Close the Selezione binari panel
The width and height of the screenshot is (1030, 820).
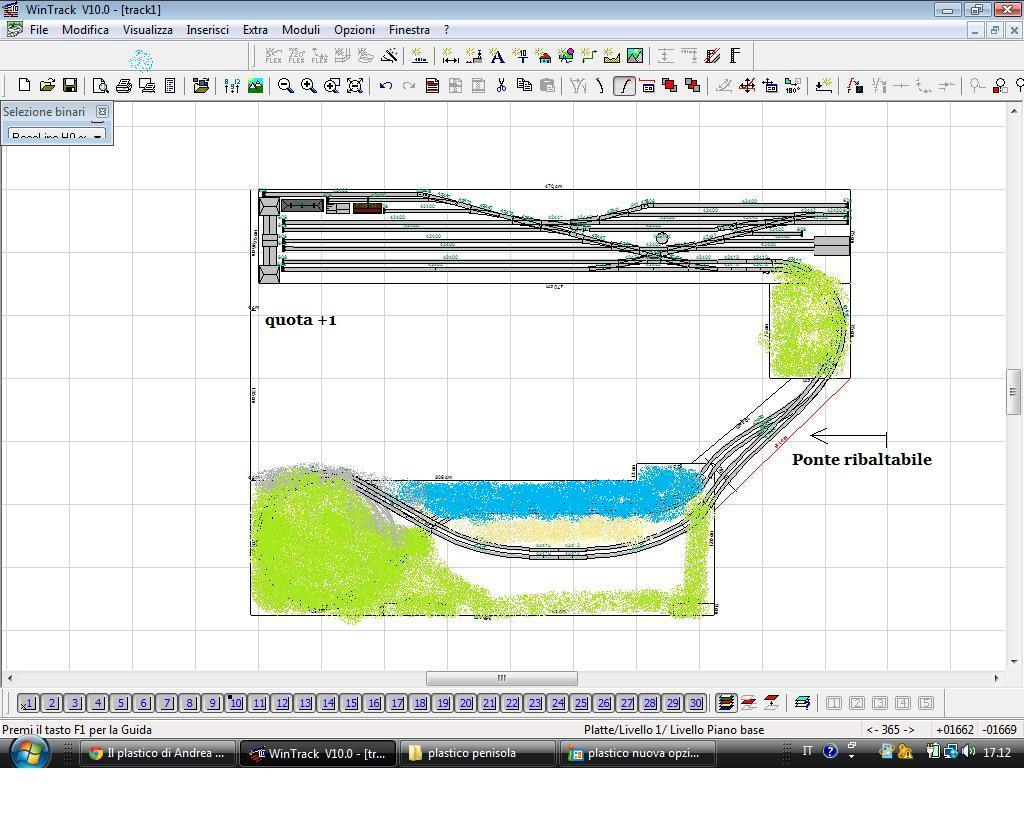tap(102, 112)
